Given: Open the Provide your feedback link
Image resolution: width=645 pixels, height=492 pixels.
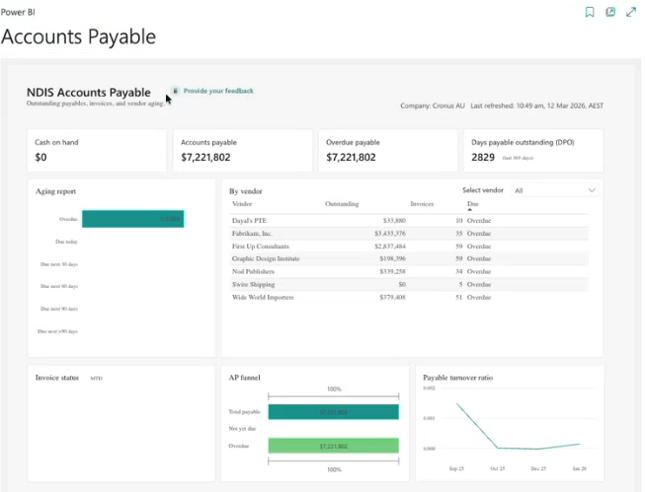Looking at the screenshot, I should (218, 91).
